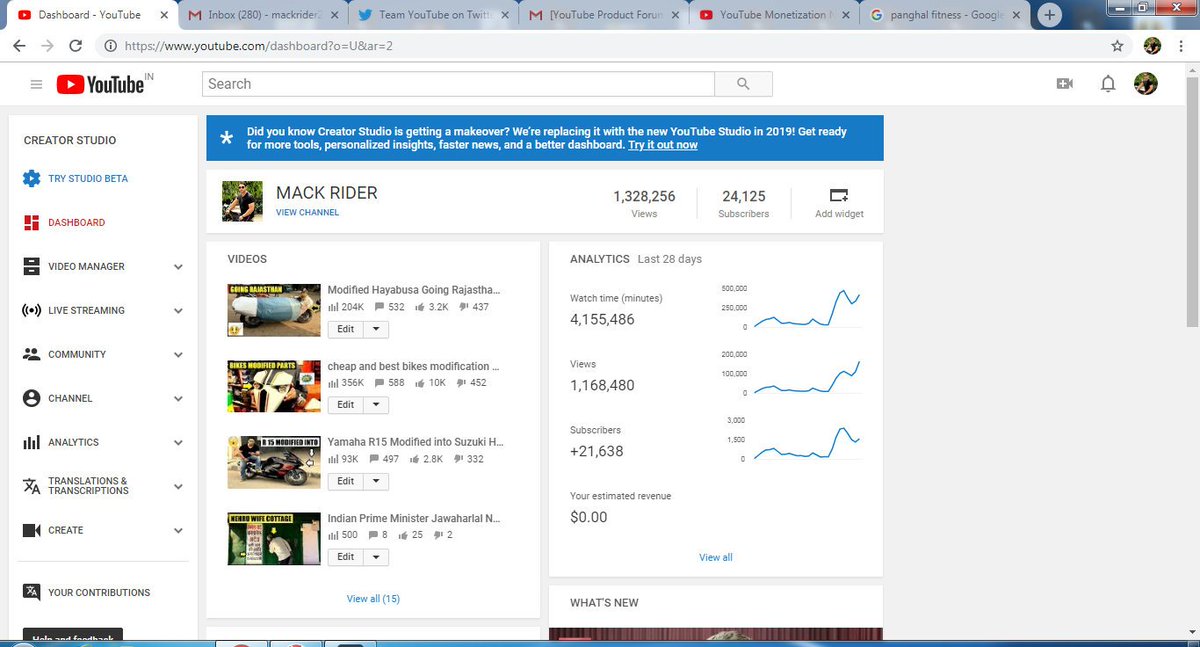This screenshot has height=647, width=1200.
Task: Open a new browser tab
Action: [1050, 15]
